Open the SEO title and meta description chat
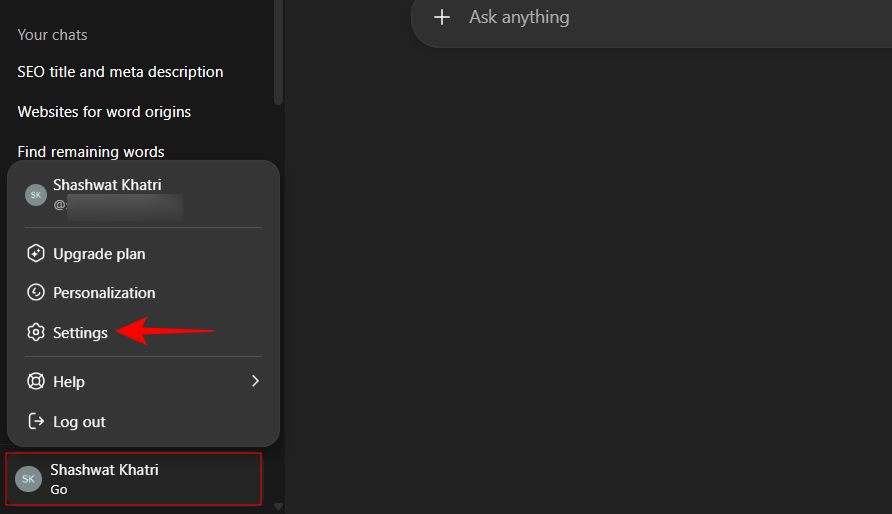Screen dimensions: 892x514 (120, 72)
